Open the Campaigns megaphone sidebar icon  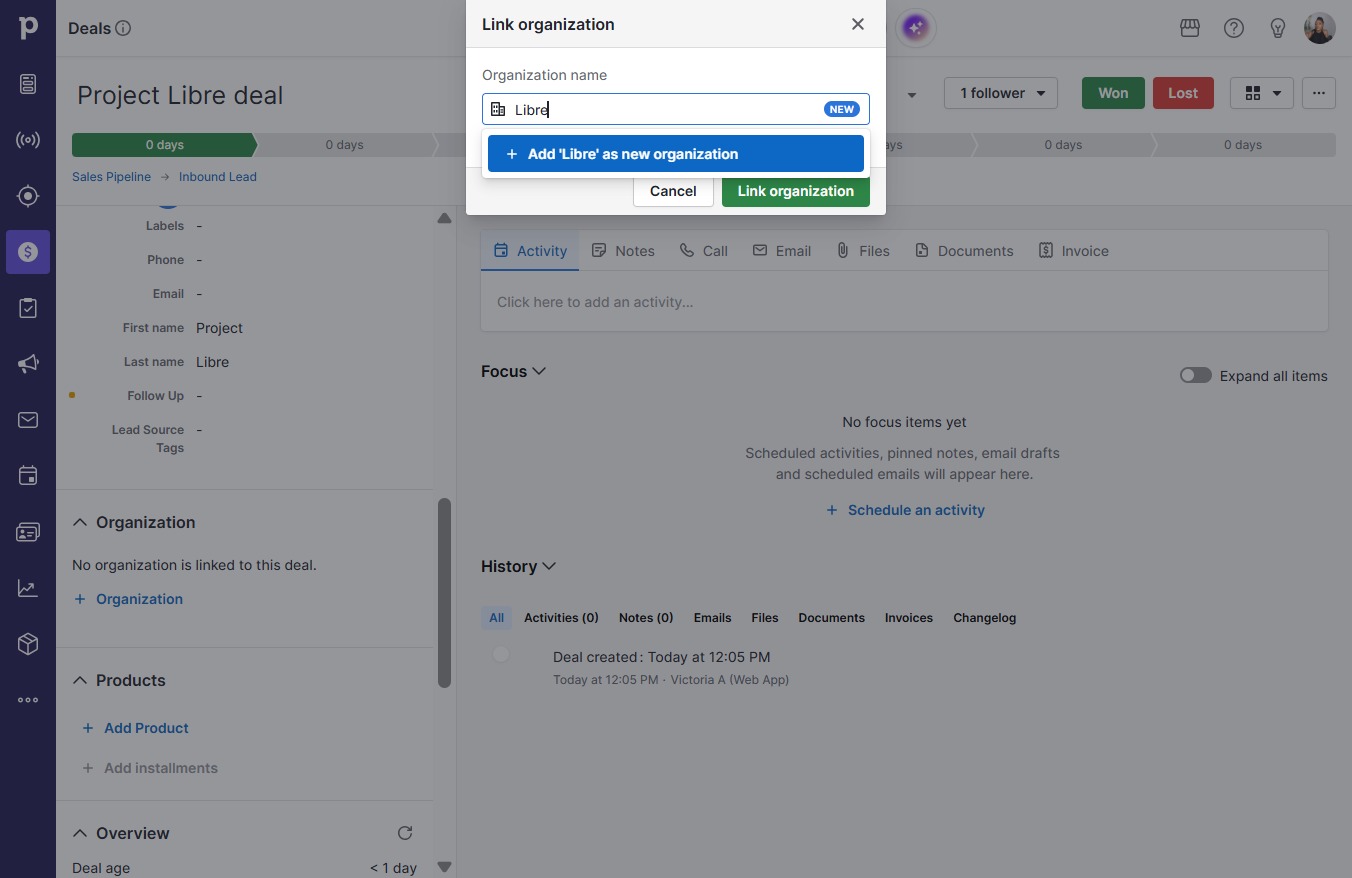[x=28, y=364]
